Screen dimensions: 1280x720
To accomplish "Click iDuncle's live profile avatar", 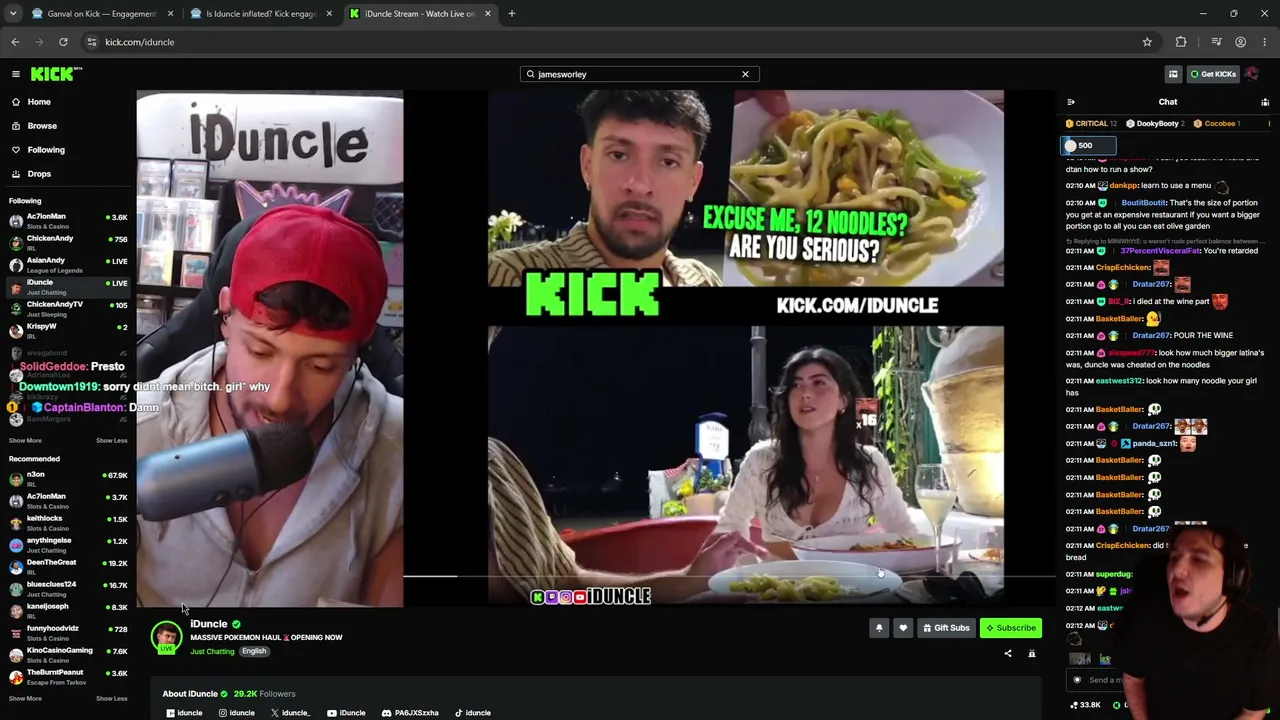I will [x=166, y=636].
